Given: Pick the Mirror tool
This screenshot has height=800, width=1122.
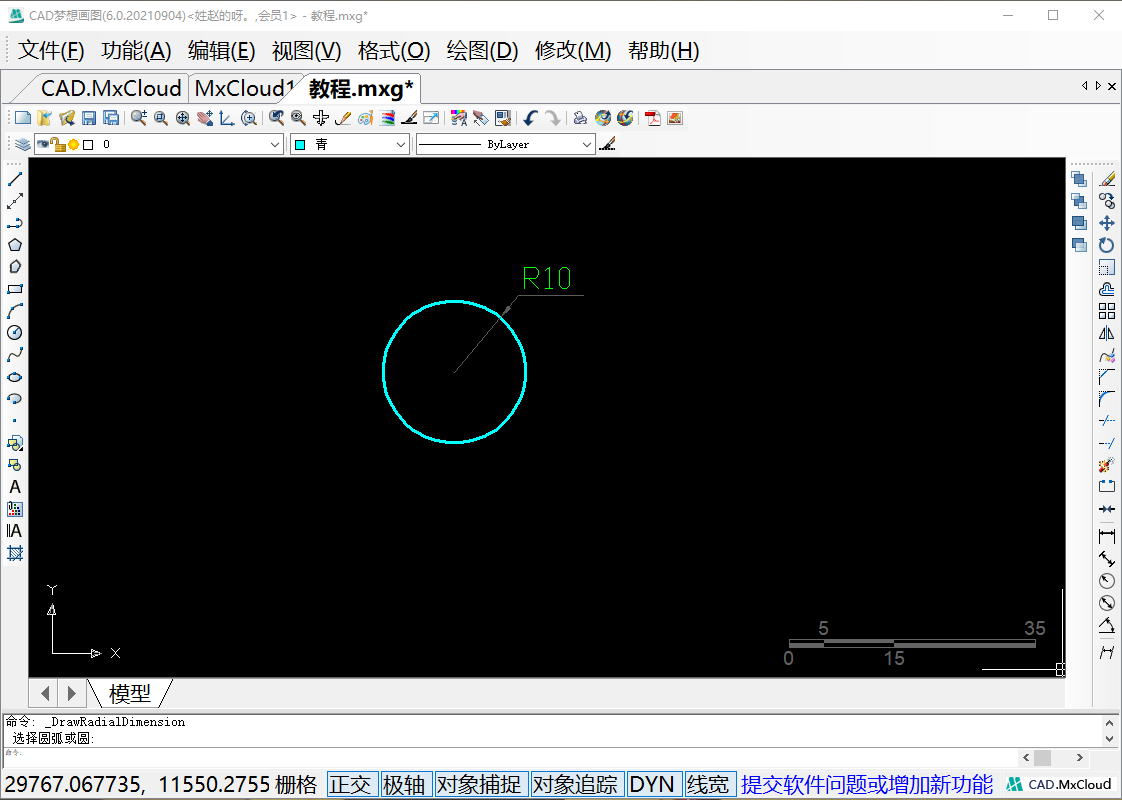Looking at the screenshot, I should click(1107, 333).
